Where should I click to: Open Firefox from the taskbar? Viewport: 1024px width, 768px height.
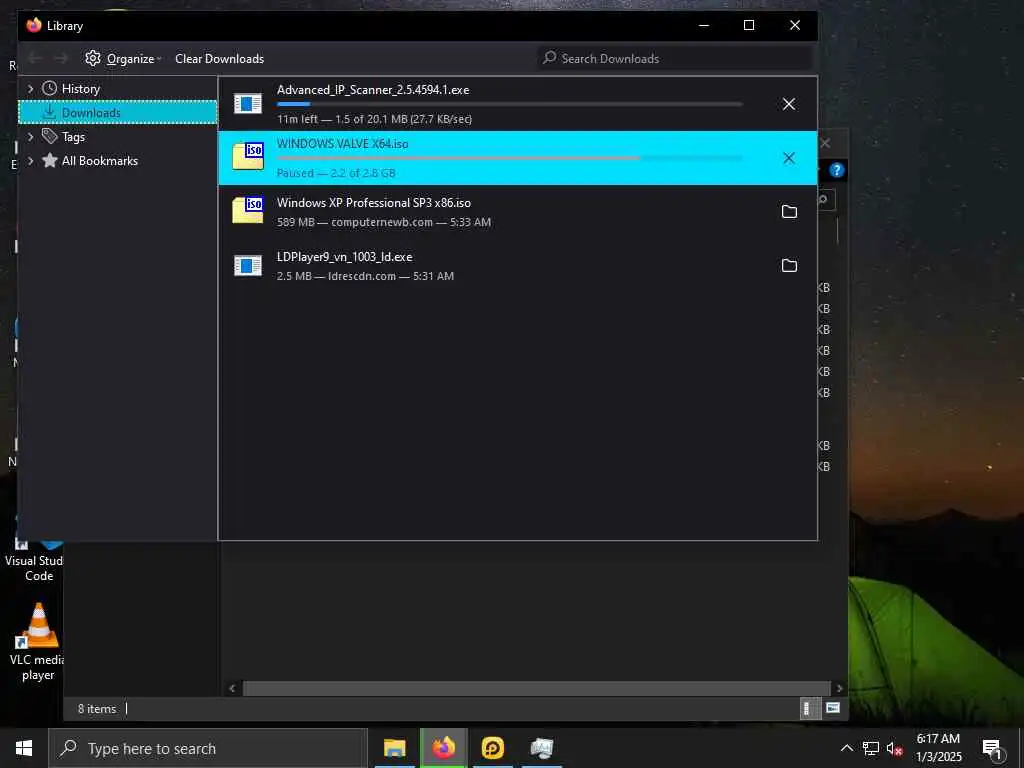(443, 748)
